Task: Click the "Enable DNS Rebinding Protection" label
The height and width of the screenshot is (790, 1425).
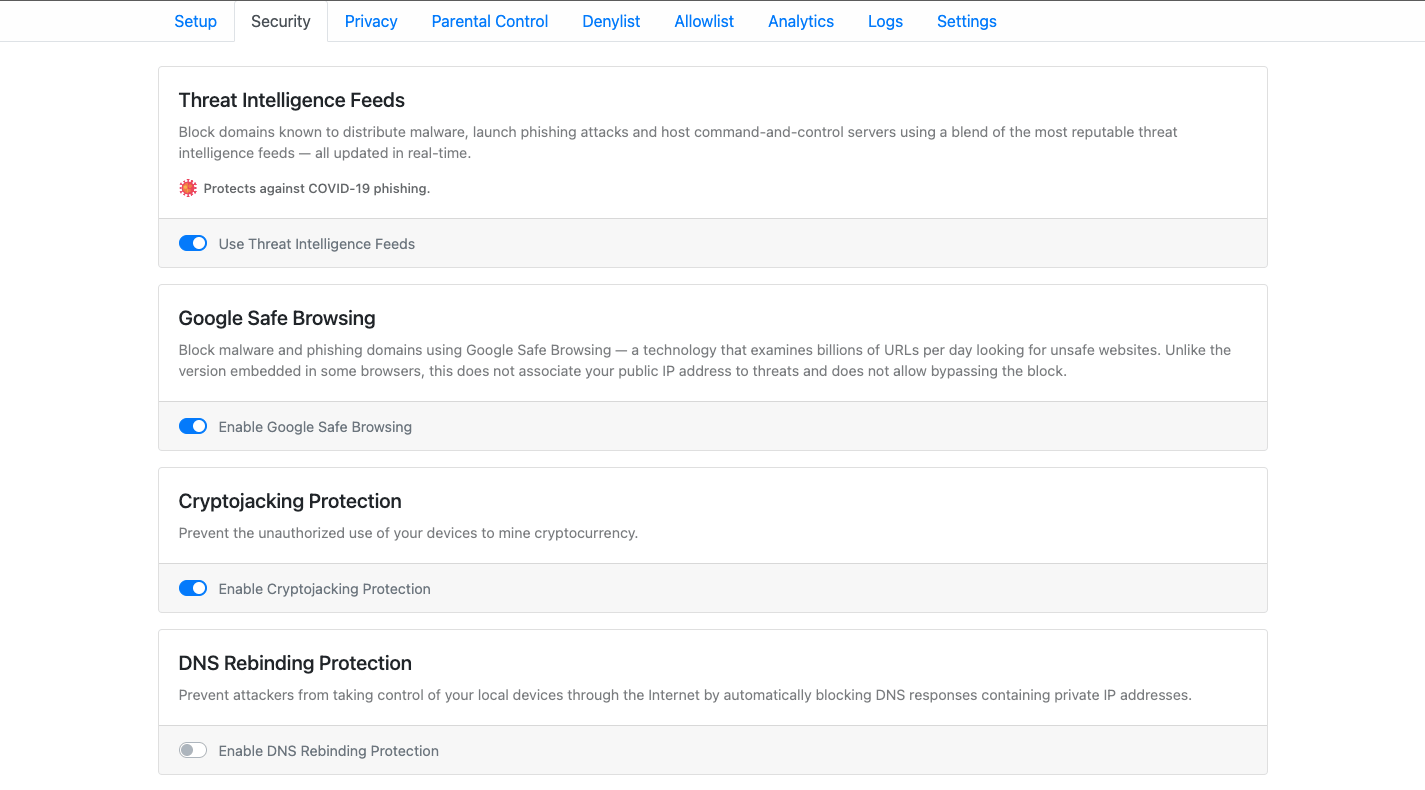Action: click(329, 751)
